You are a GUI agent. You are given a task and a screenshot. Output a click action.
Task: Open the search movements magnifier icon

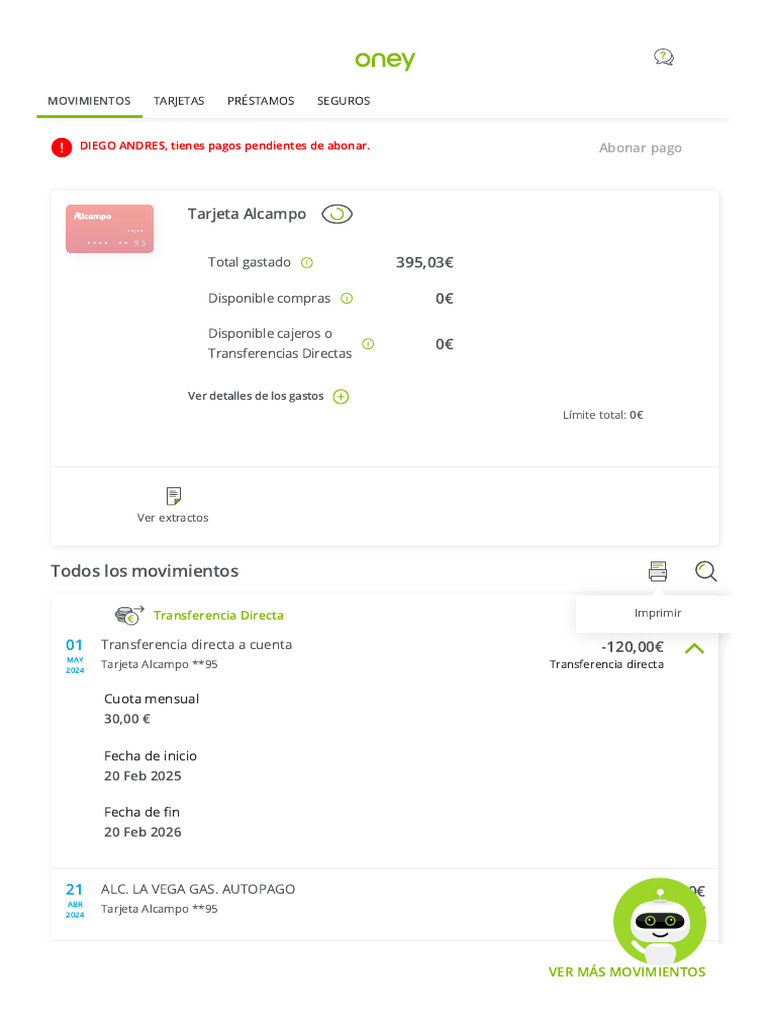(x=705, y=571)
